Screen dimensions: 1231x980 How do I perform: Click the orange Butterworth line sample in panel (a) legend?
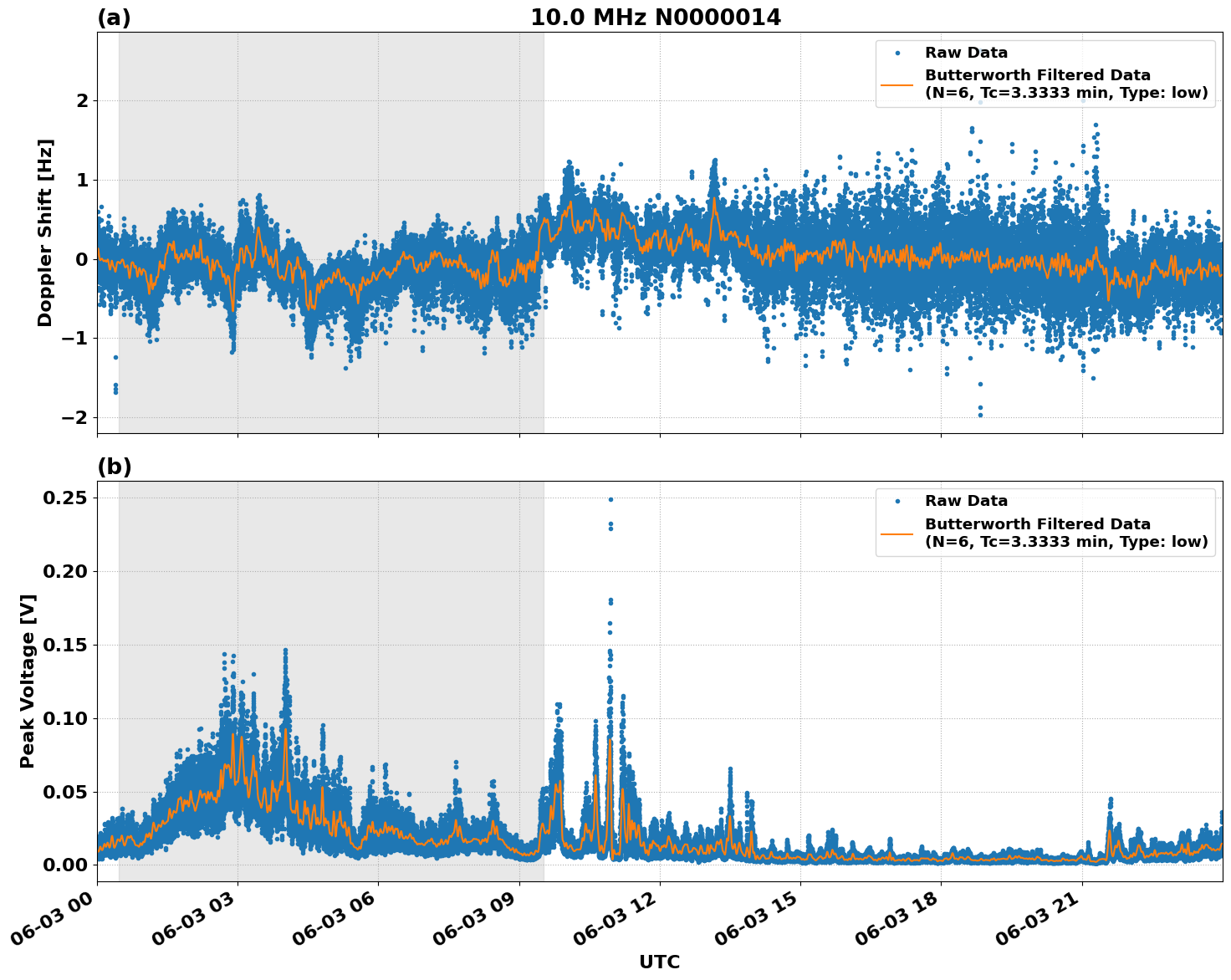899,84
